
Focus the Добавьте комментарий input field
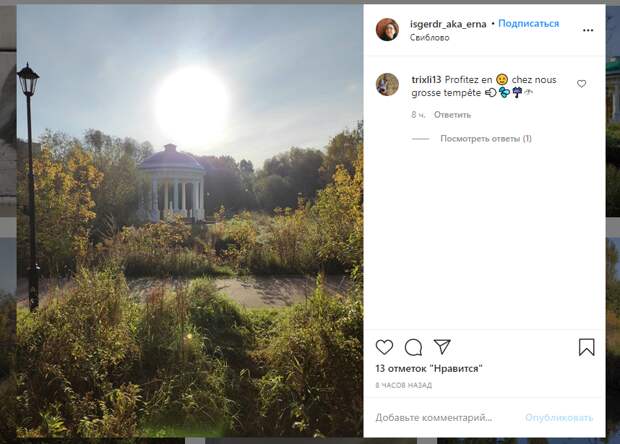[x=445, y=418]
